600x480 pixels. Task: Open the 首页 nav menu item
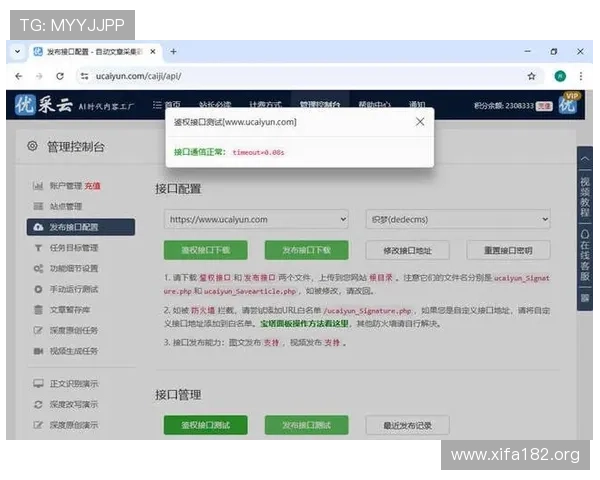(166, 104)
